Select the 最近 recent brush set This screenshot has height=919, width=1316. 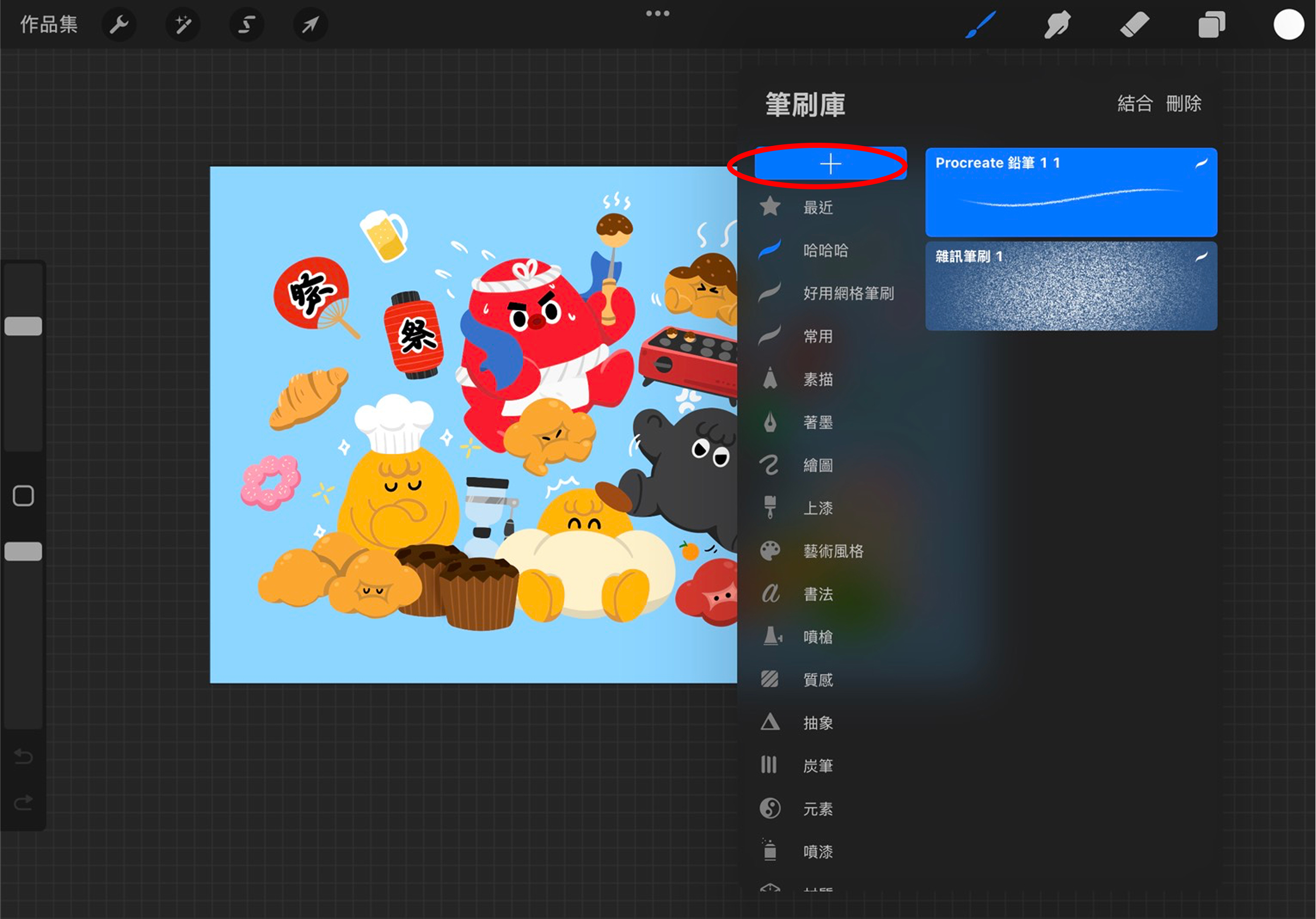[x=818, y=207]
